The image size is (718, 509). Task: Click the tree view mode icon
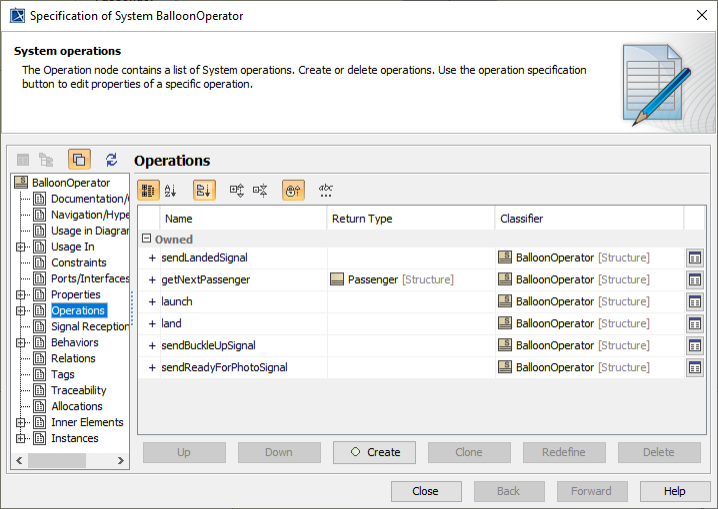pyautogui.click(x=46, y=160)
